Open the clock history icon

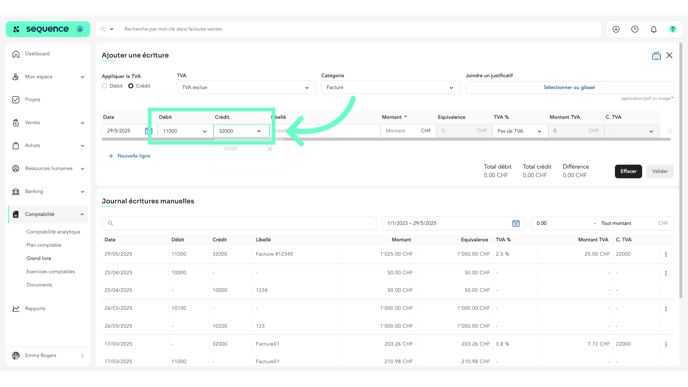coord(635,29)
